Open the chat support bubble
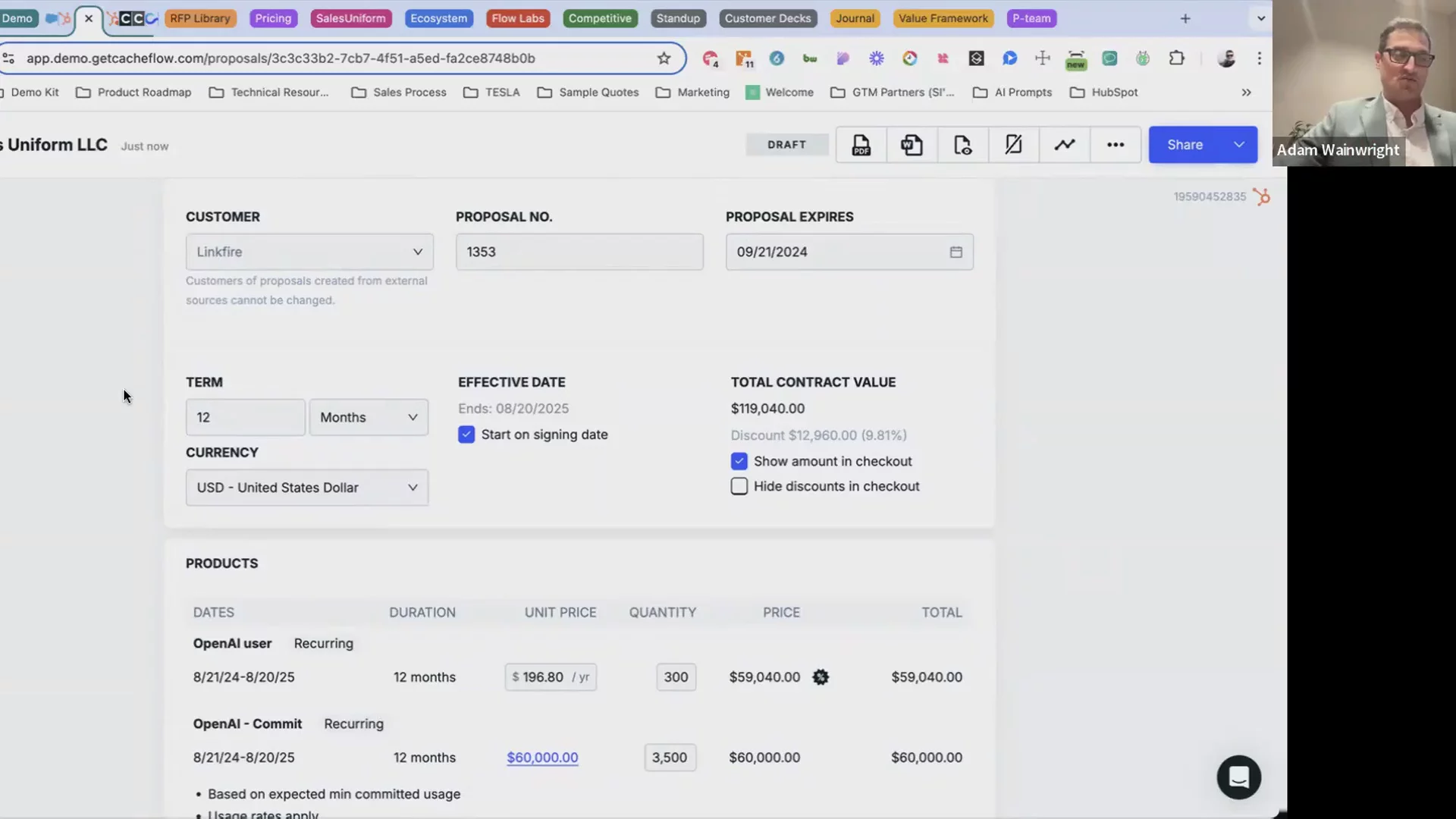1456x819 pixels. click(x=1238, y=777)
